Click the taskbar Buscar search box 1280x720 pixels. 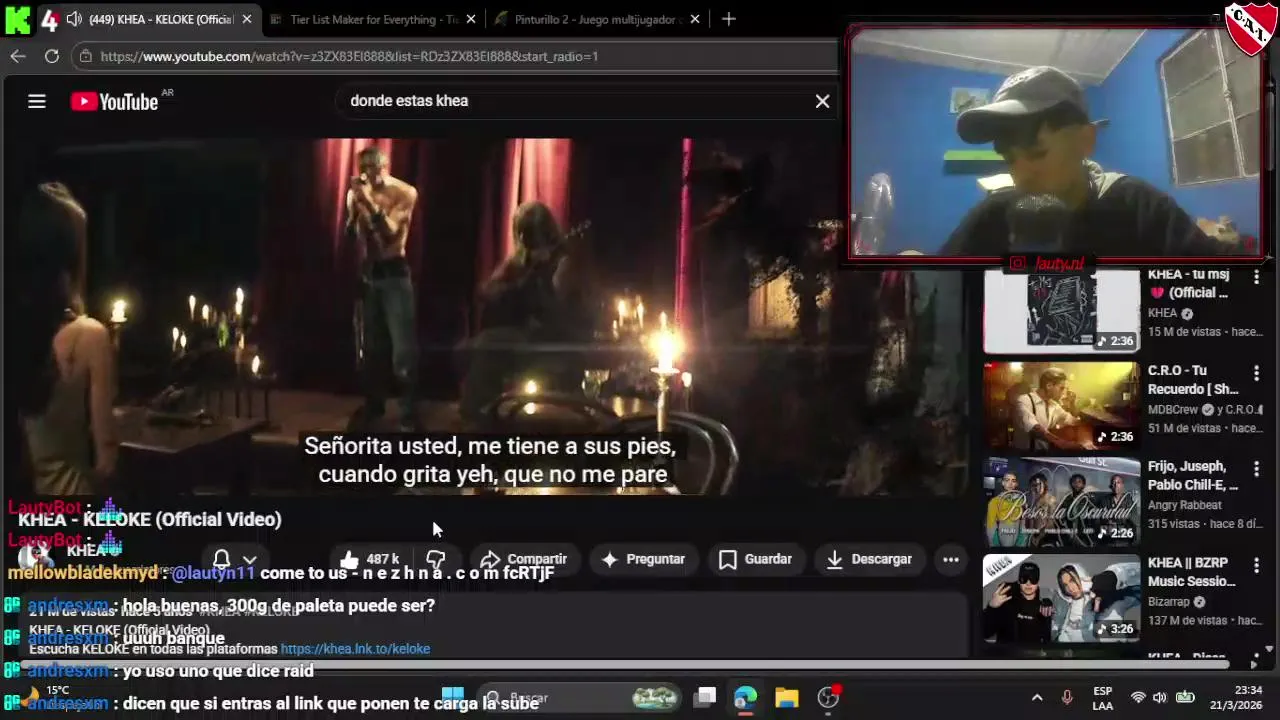pyautogui.click(x=580, y=697)
